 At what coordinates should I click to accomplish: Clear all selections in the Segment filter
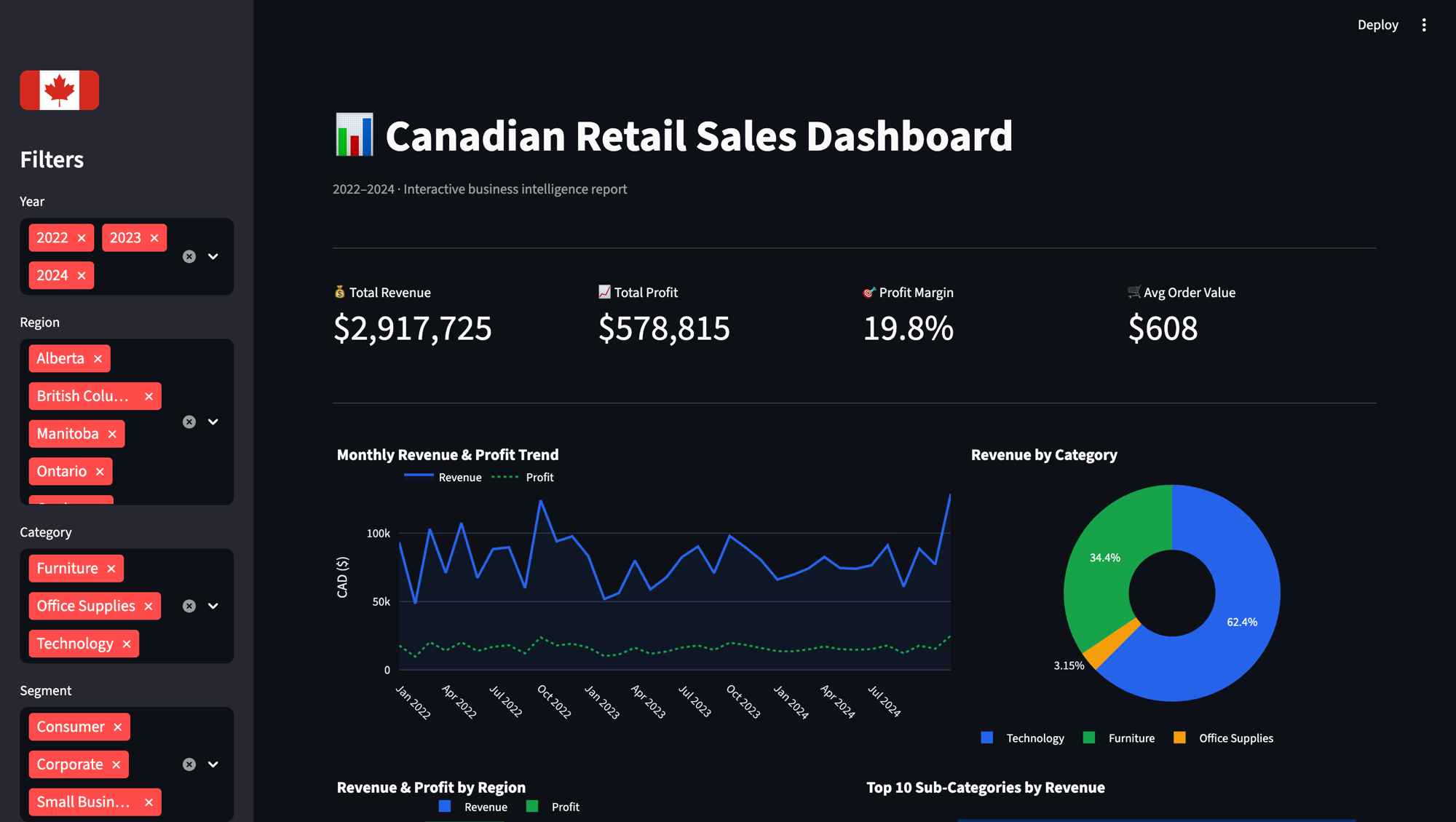coord(189,764)
